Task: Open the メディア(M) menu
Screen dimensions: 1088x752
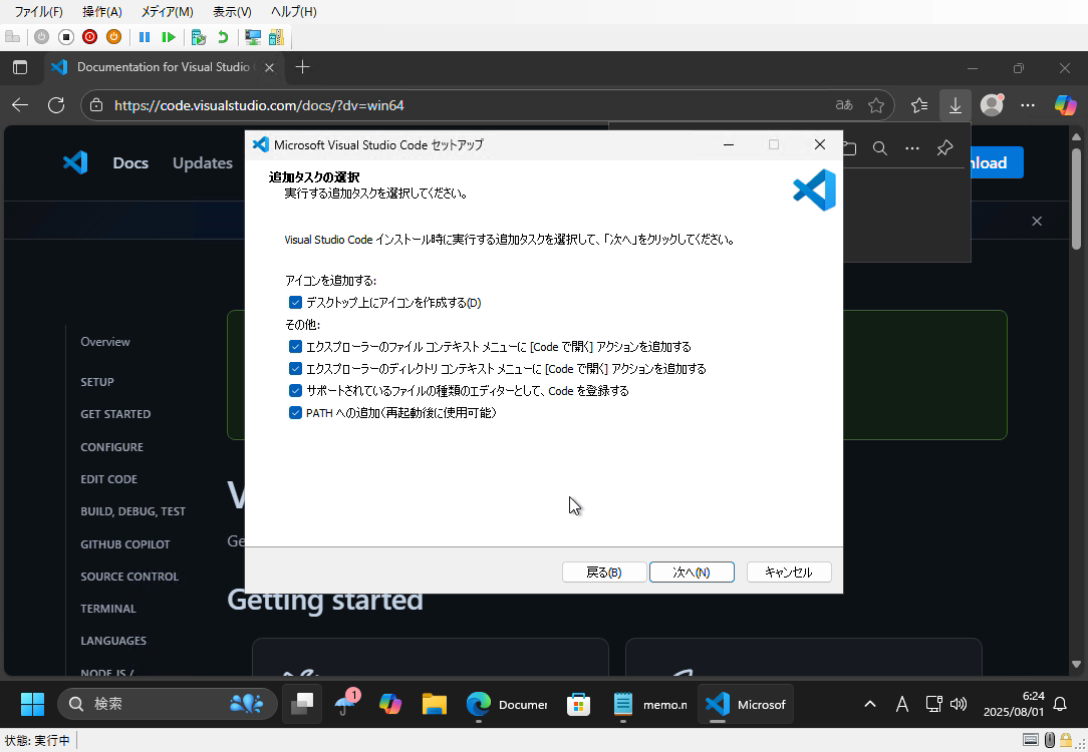Action: [167, 12]
